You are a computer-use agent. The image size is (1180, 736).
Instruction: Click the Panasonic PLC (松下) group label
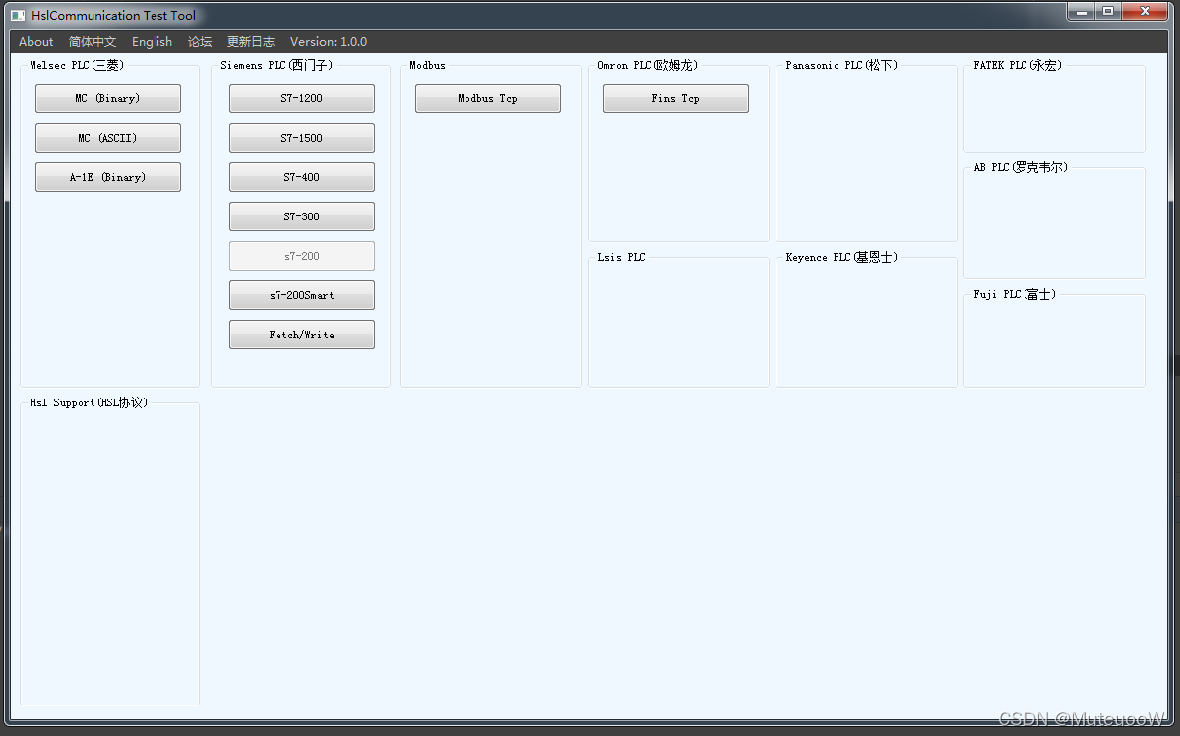tap(841, 65)
